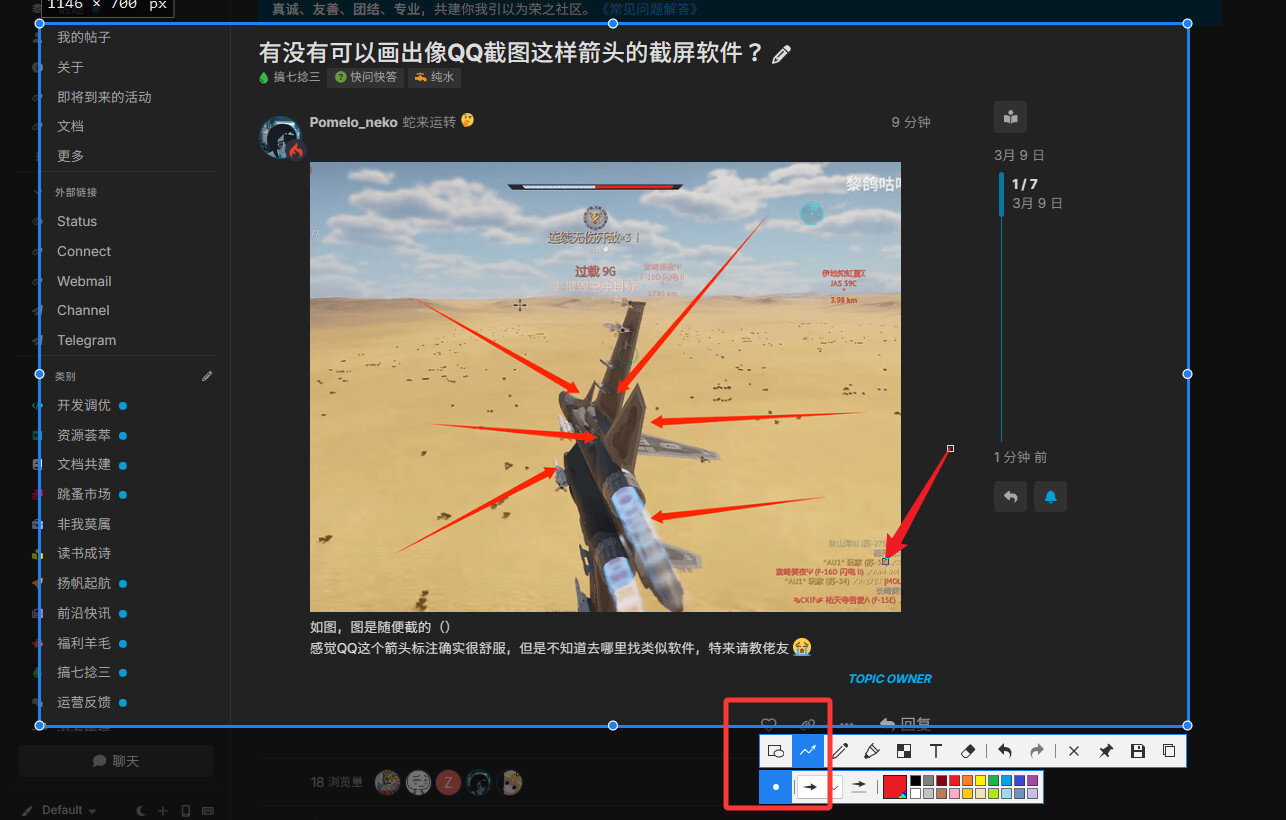This screenshot has width=1286, height=820.
Task: Select the pencil freehand drawing tool
Action: [840, 751]
